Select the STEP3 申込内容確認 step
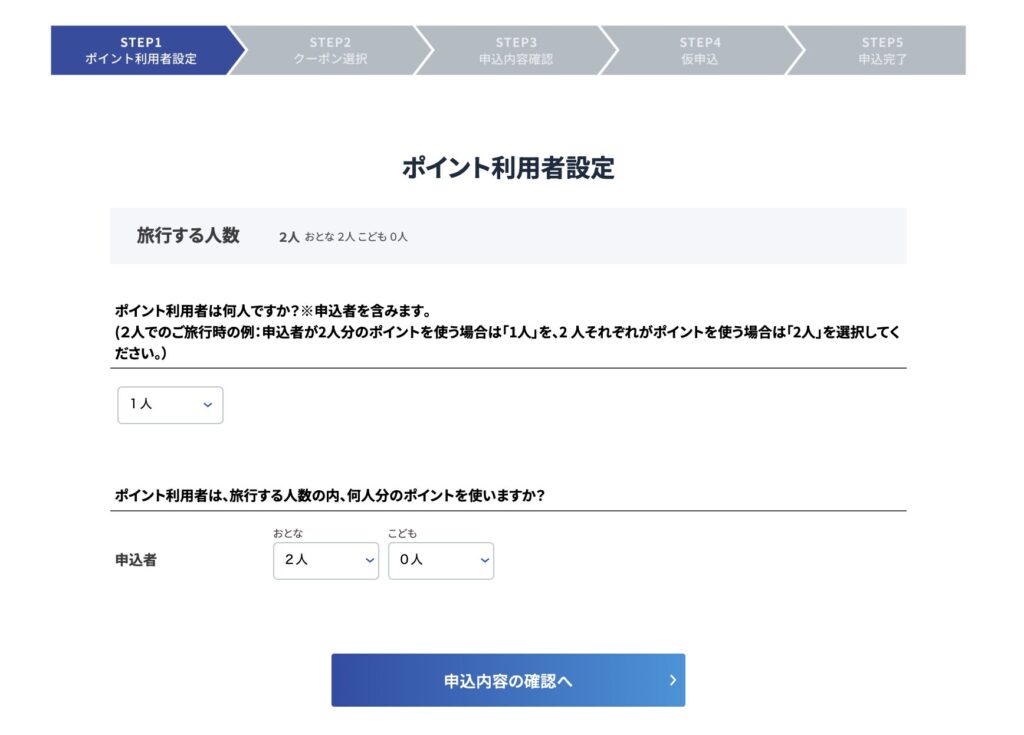 [515, 50]
